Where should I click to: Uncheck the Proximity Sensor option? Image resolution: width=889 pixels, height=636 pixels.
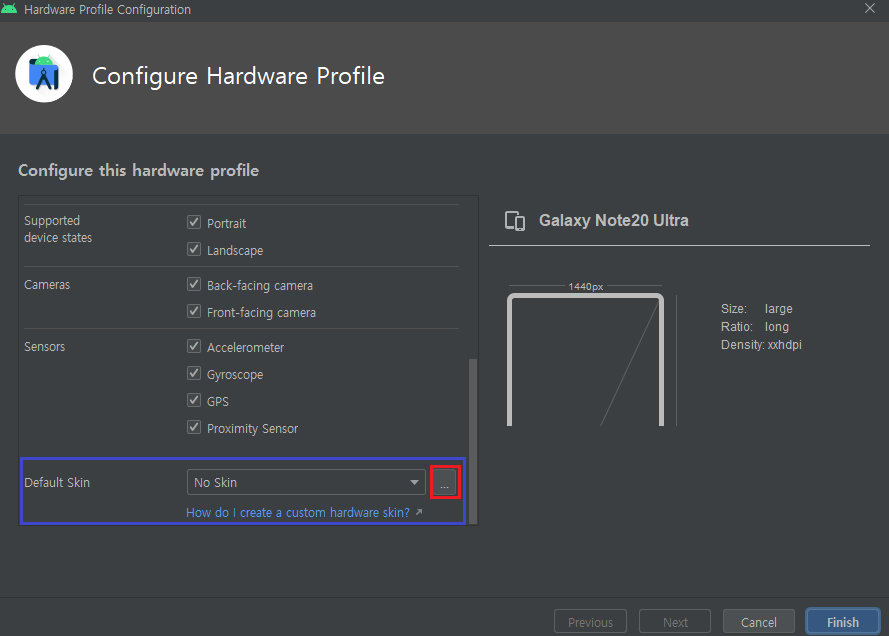pos(194,427)
